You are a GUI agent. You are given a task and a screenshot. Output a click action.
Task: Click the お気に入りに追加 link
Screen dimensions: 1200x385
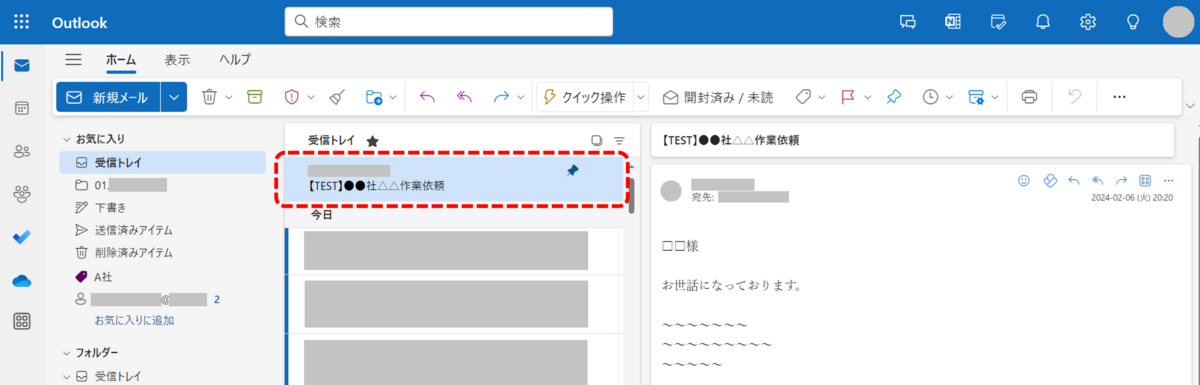(x=134, y=320)
